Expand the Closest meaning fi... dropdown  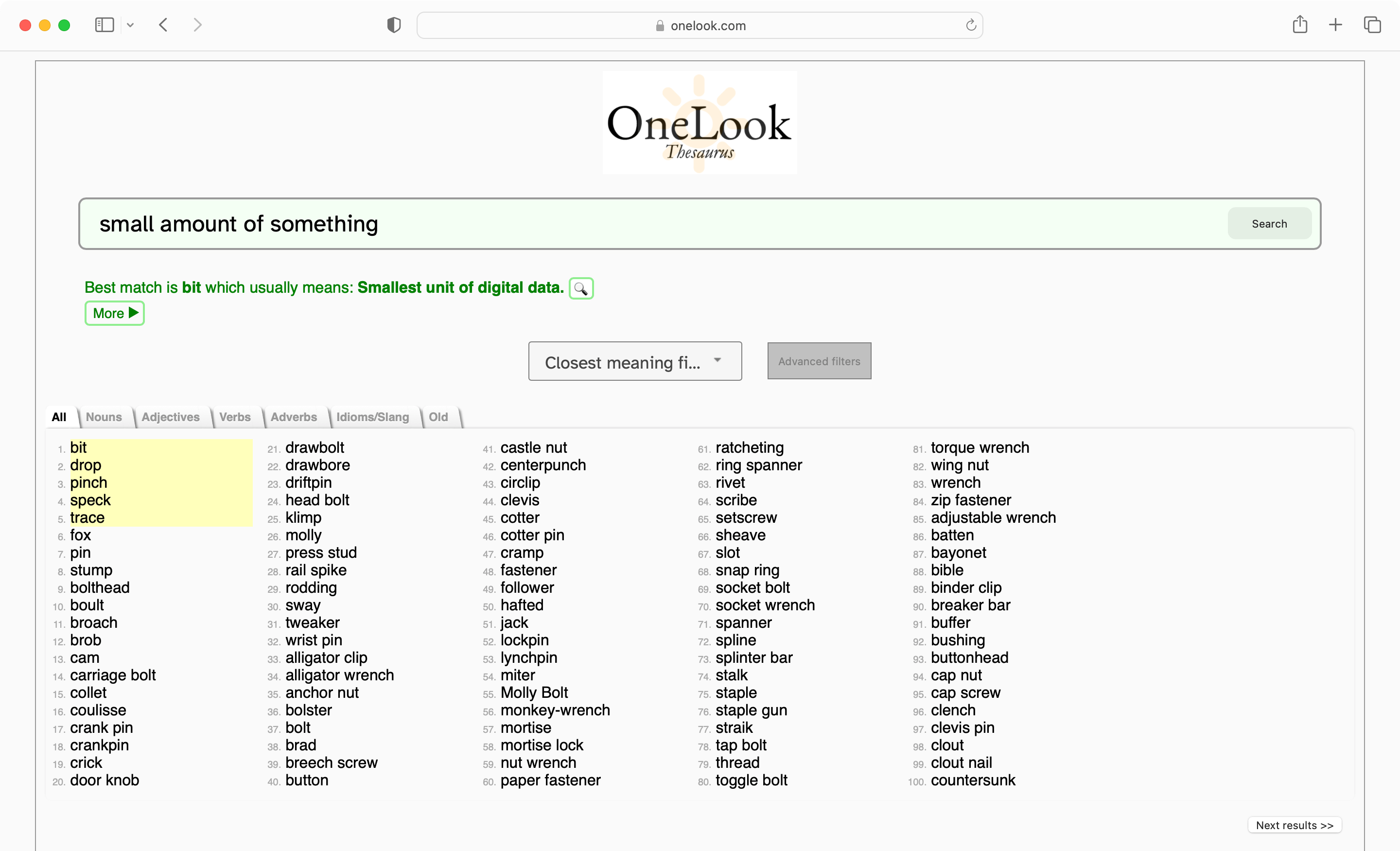[x=635, y=360]
